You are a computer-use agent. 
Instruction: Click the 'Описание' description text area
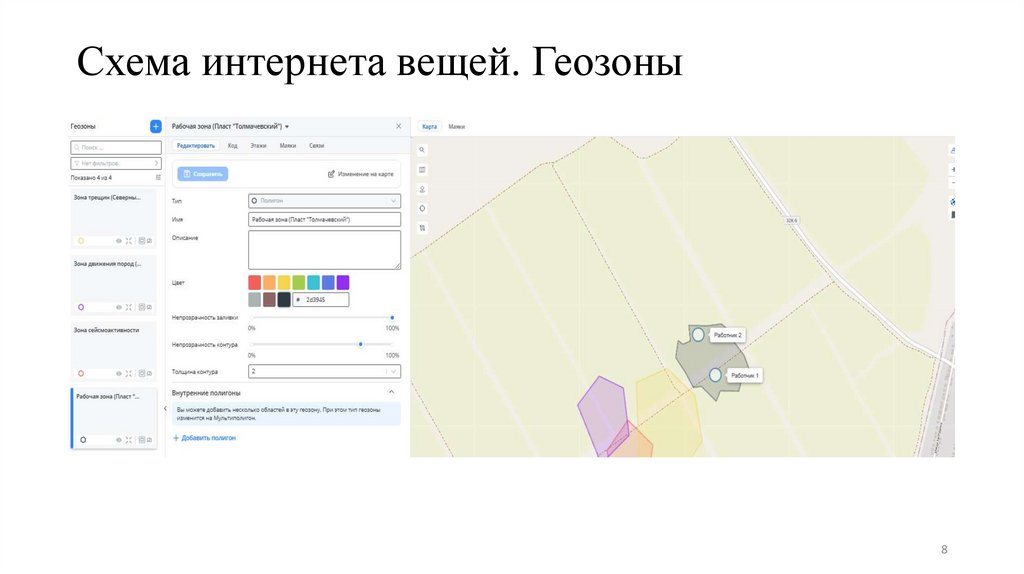pos(324,249)
